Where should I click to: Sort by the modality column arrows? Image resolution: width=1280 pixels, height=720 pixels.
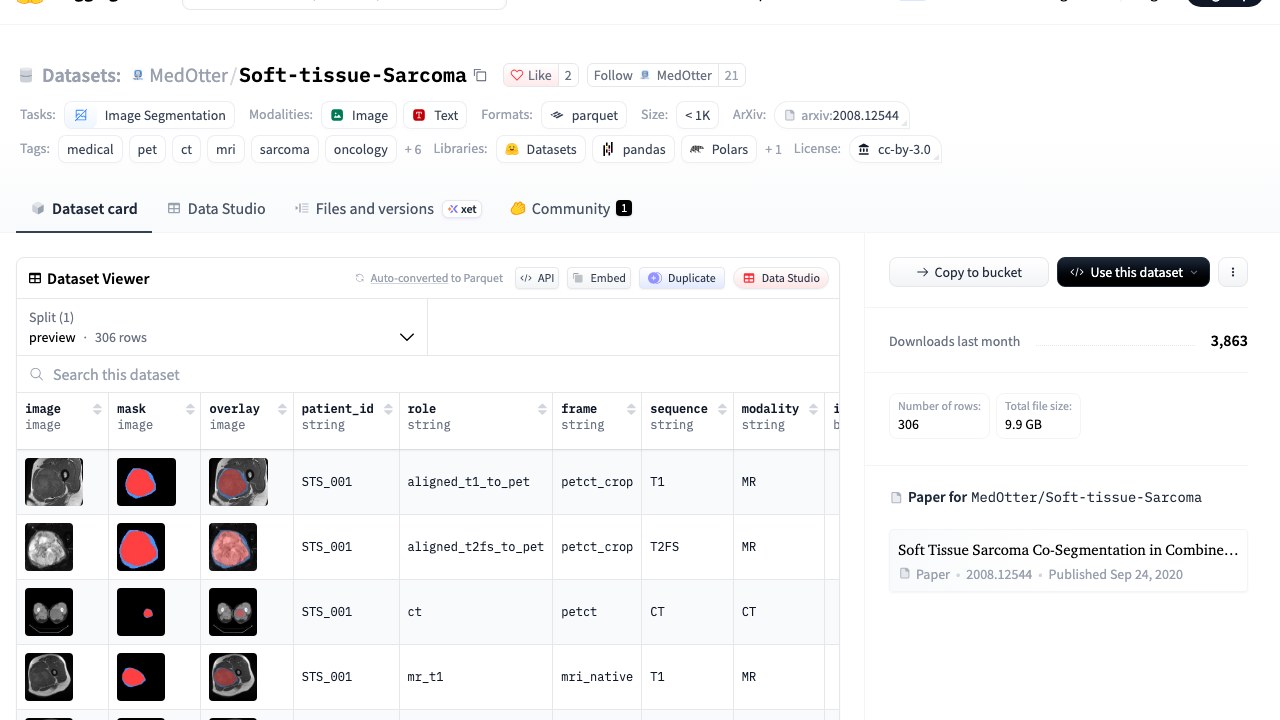[x=813, y=409]
